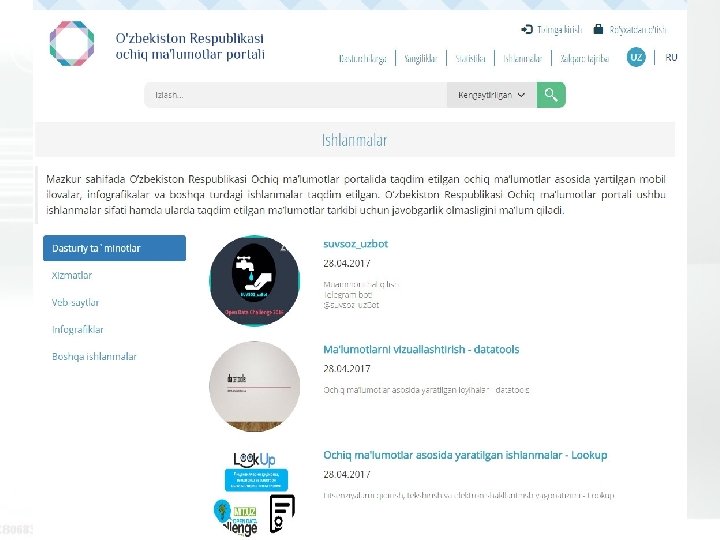720x540 pixels.
Task: Expand the Kengaytirilgan search dropdown
Action: [491, 95]
